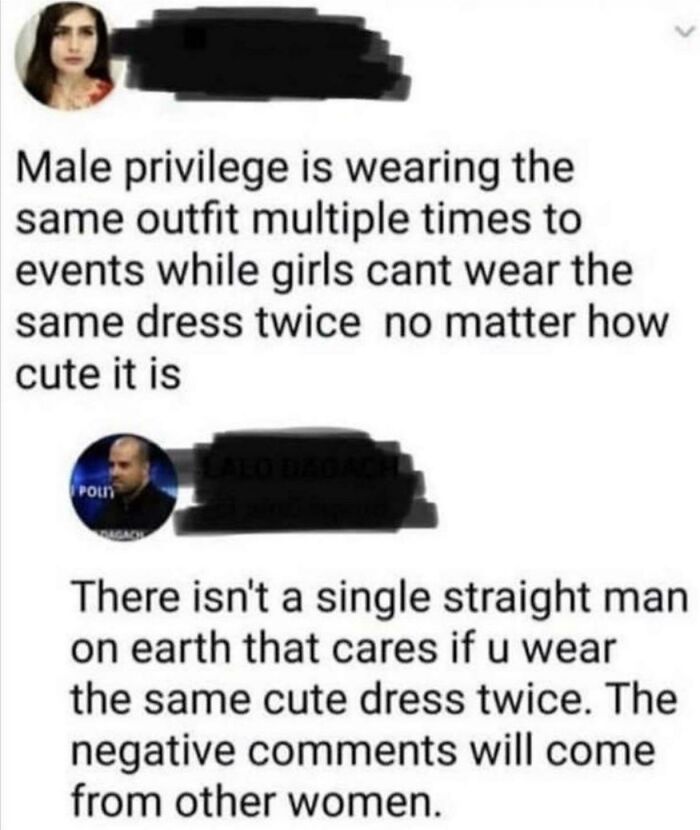Click the 'Male privilege is wearing the' line

coord(297,167)
